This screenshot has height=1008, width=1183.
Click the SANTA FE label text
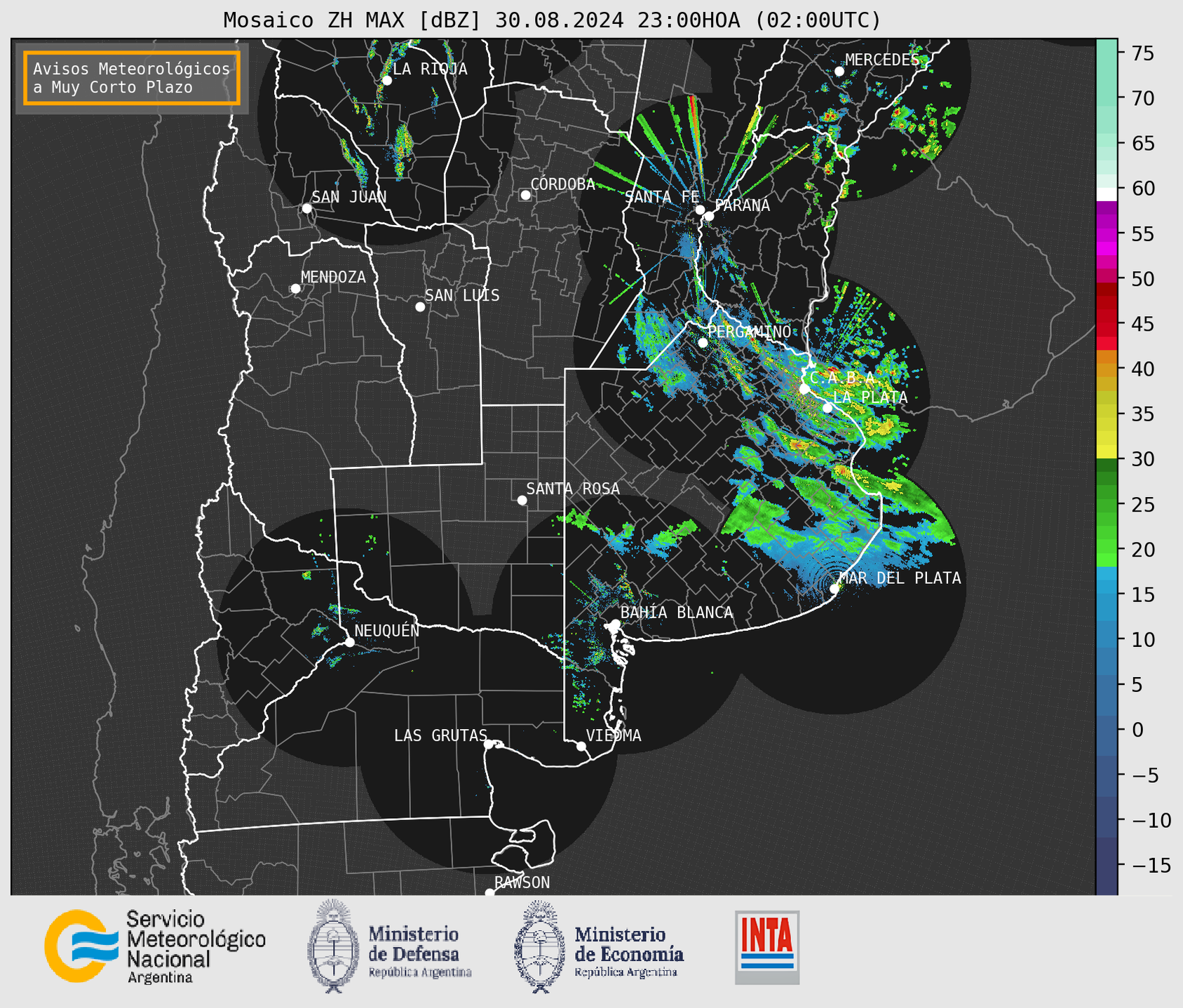(x=662, y=197)
